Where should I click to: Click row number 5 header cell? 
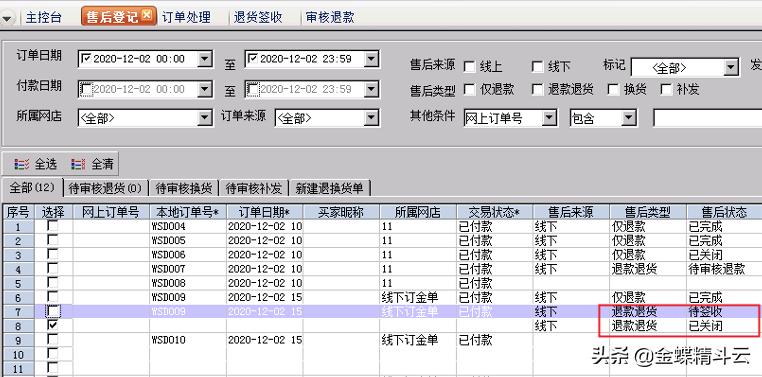tap(18, 283)
